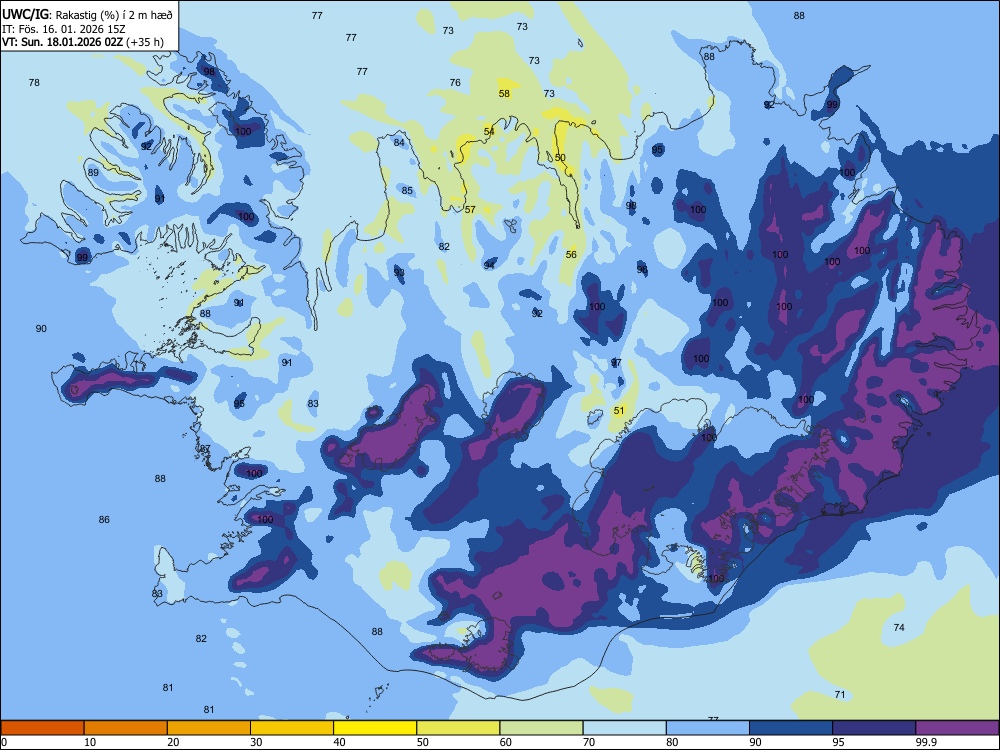Select the '97' humidity value label

coord(616,363)
